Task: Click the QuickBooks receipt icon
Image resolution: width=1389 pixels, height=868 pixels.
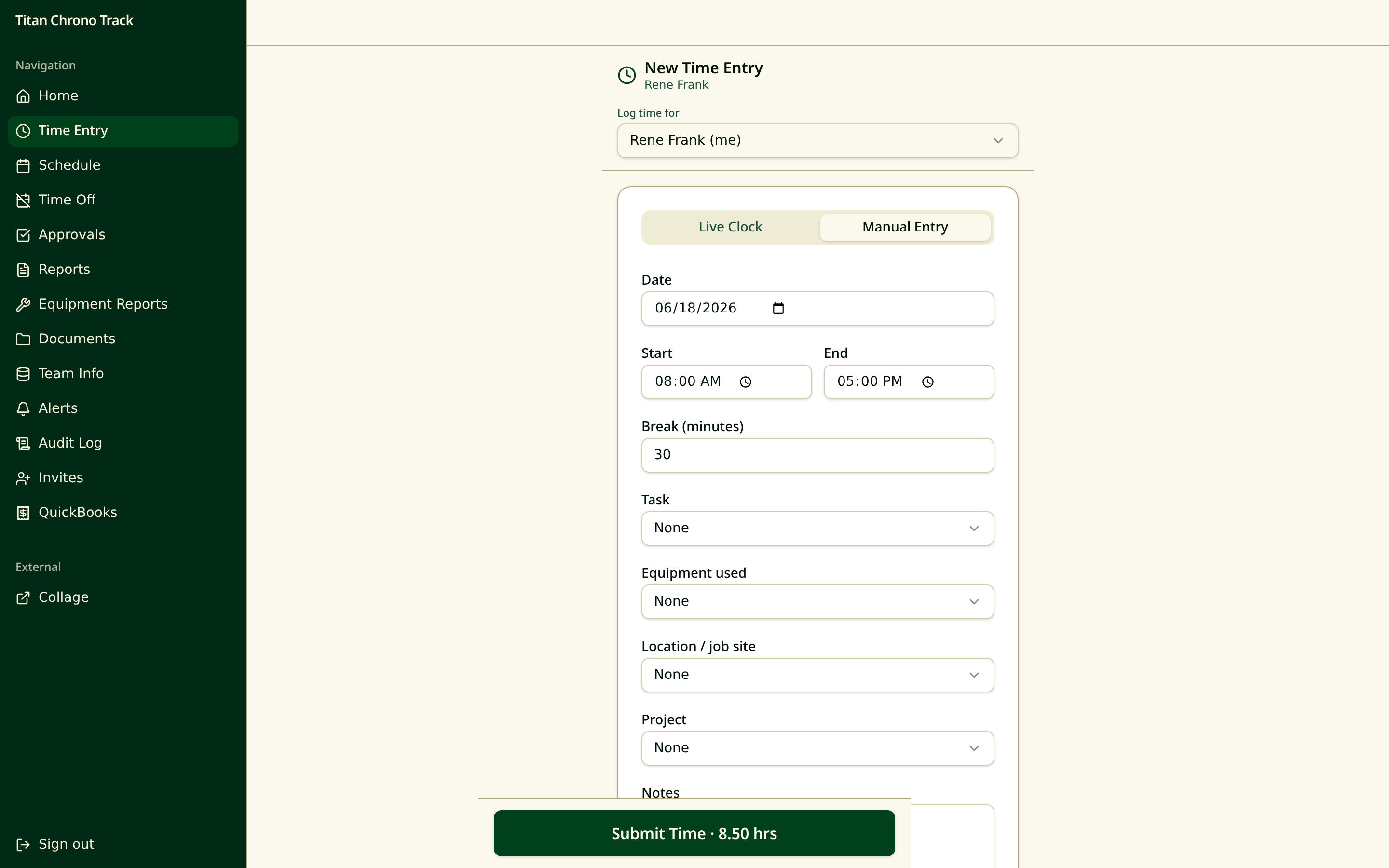Action: [23, 513]
